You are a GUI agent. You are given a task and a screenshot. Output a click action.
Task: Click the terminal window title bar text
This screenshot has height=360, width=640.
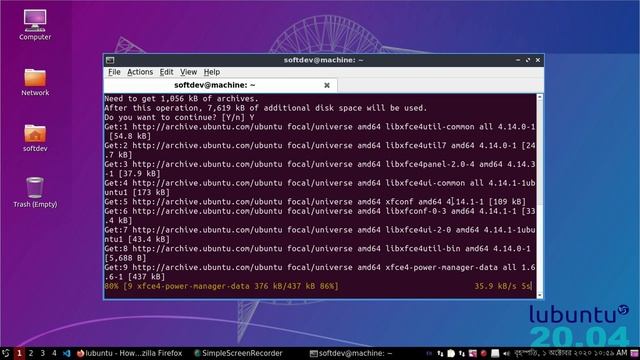point(323,60)
